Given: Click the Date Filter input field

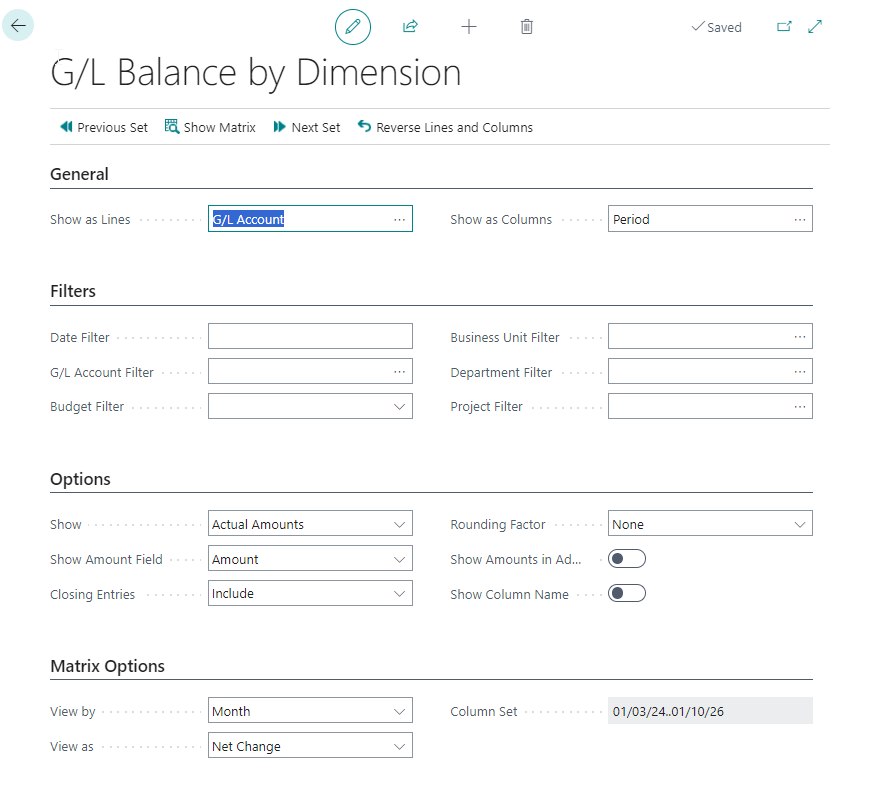Looking at the screenshot, I should tap(310, 337).
